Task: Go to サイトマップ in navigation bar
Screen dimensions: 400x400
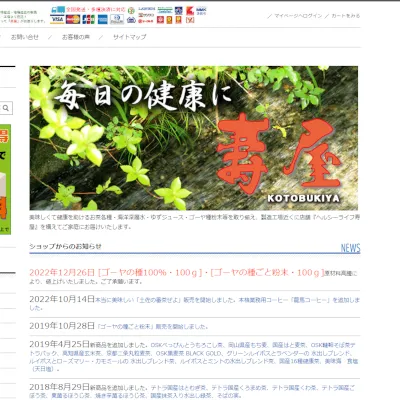Action: pos(129,37)
